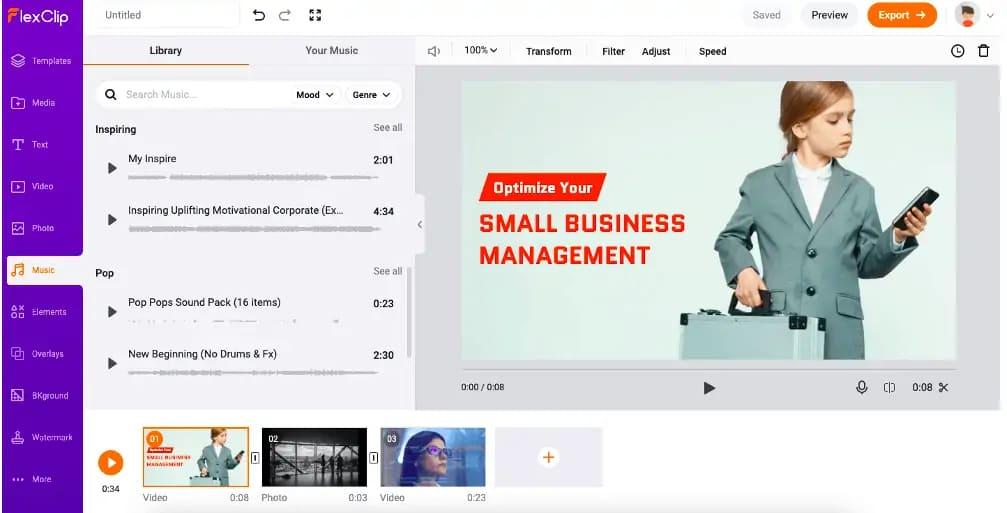The width and height of the screenshot is (1007, 513).
Task: Click the video preview progress bar
Action: [x=708, y=369]
